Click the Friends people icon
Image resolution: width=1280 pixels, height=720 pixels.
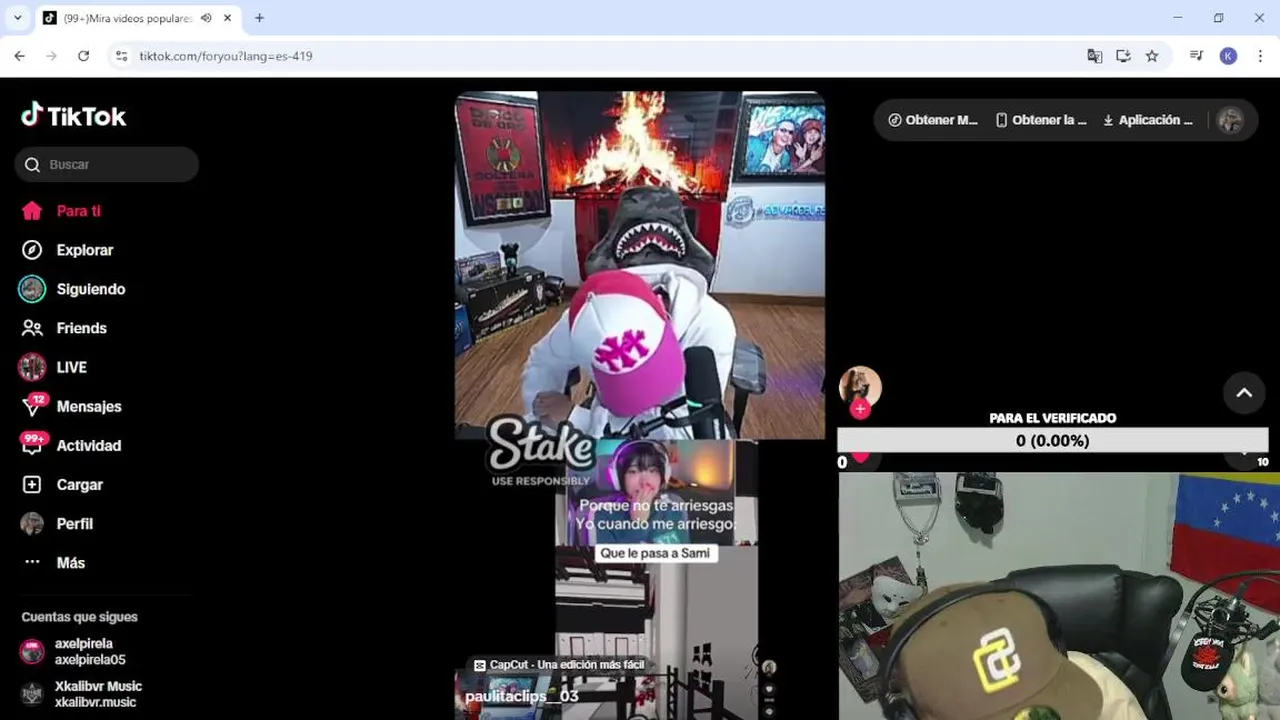click(x=32, y=328)
